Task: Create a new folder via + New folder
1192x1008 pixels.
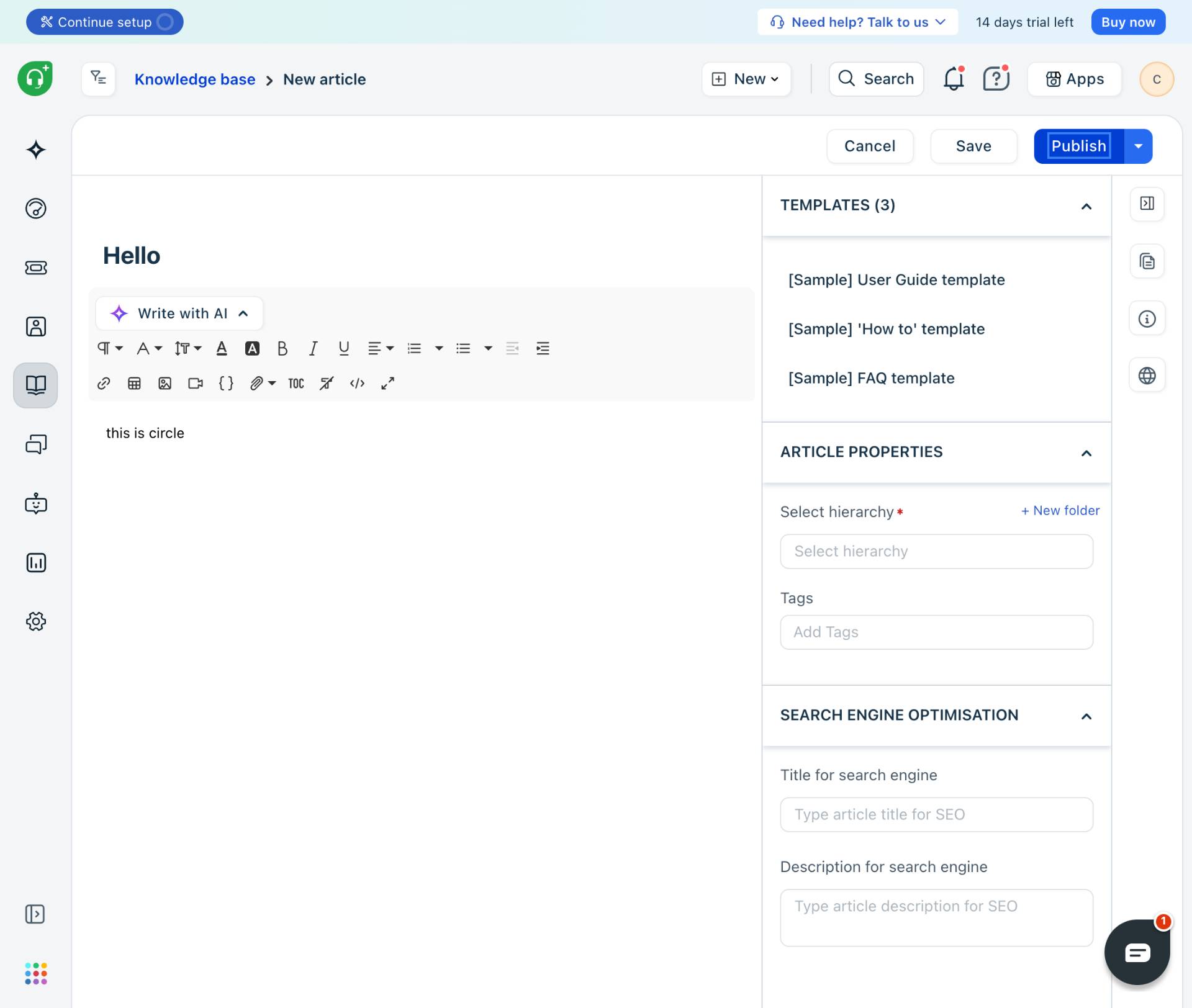Action: 1060,511
